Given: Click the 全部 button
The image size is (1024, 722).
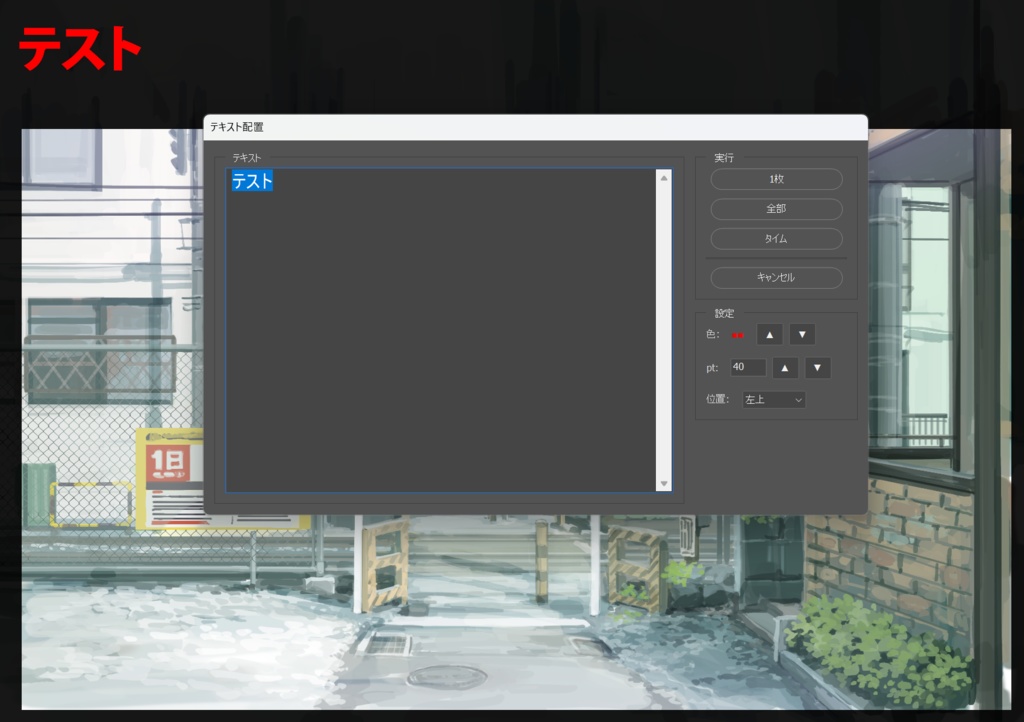Looking at the screenshot, I should (x=776, y=209).
